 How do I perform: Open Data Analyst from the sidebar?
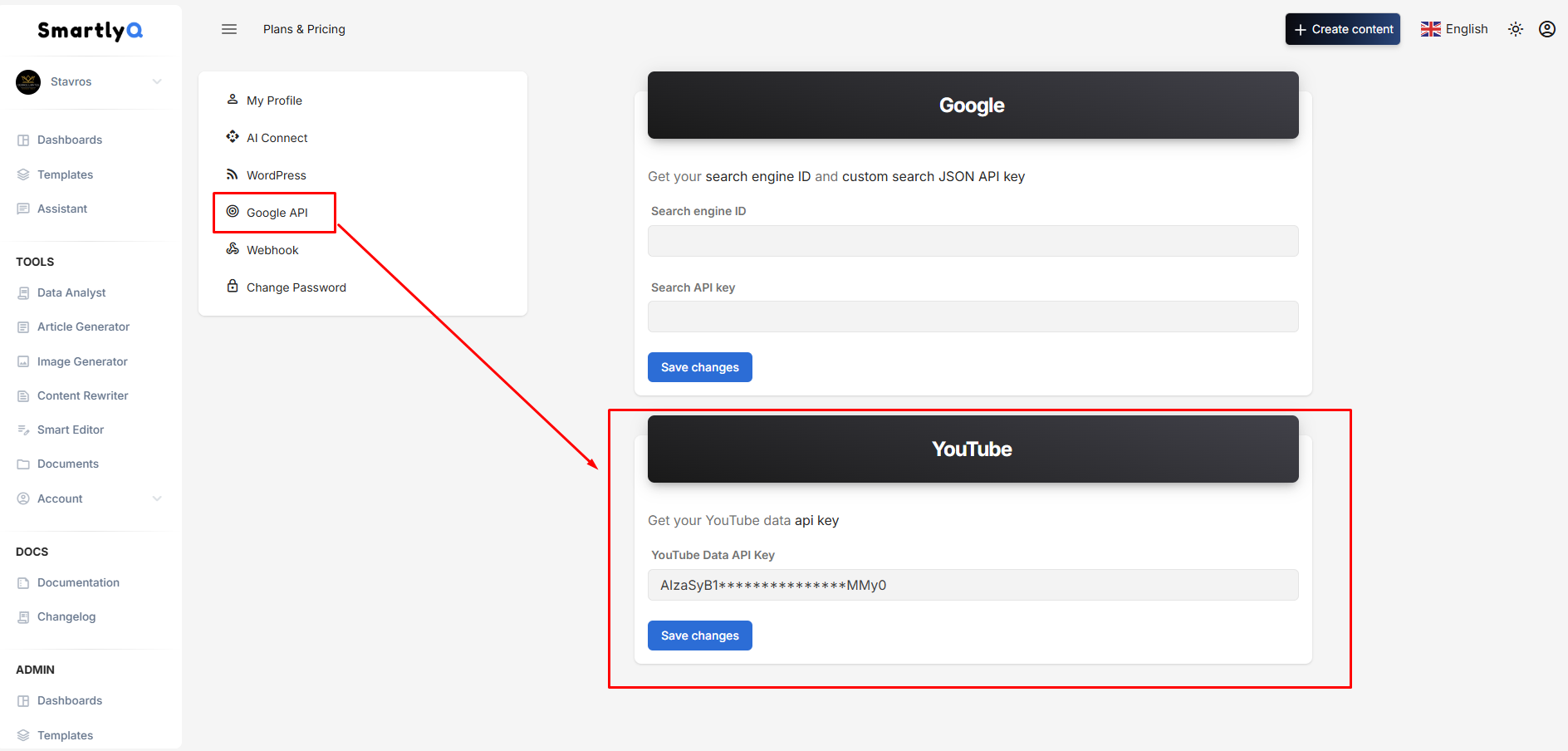tap(71, 293)
